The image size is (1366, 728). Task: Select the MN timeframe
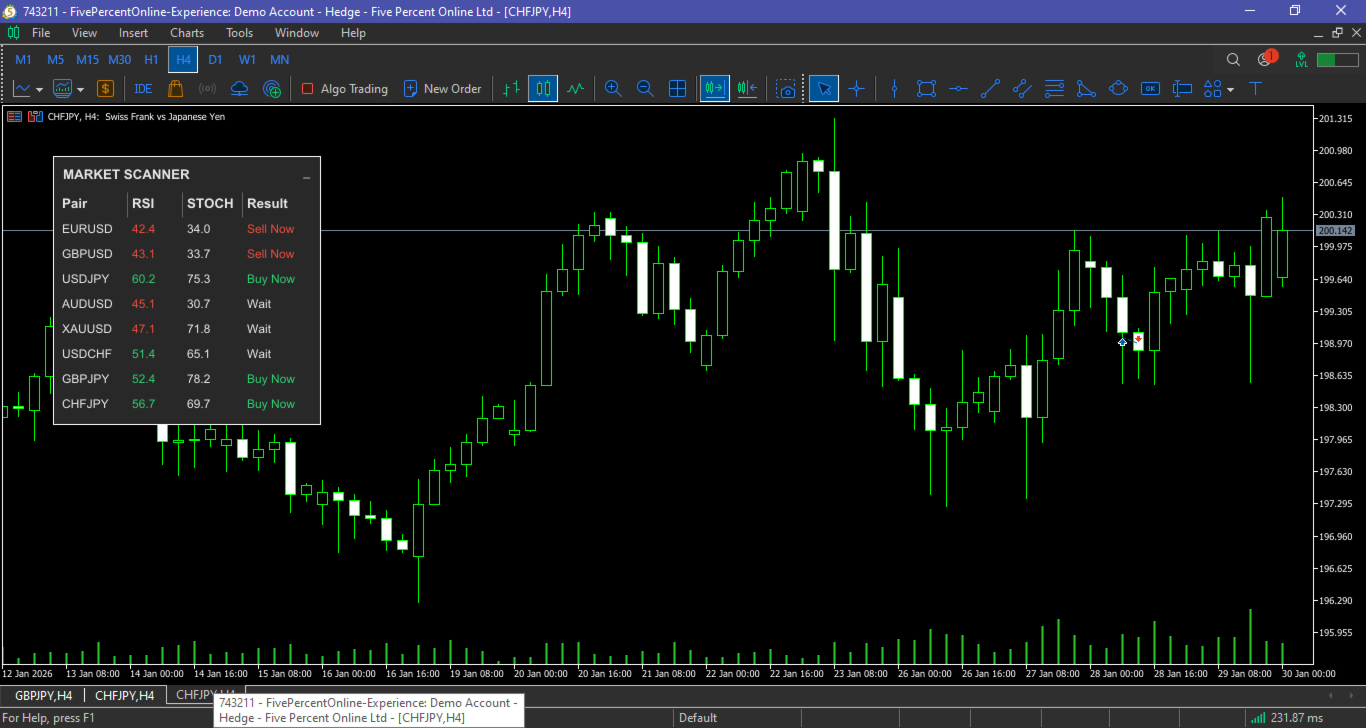tap(280, 60)
